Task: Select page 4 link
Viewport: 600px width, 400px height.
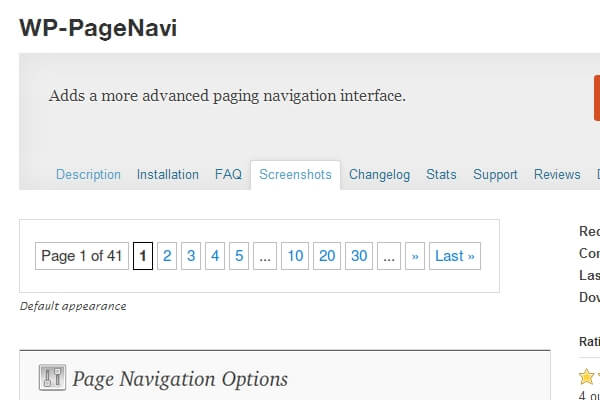Action: [x=215, y=256]
